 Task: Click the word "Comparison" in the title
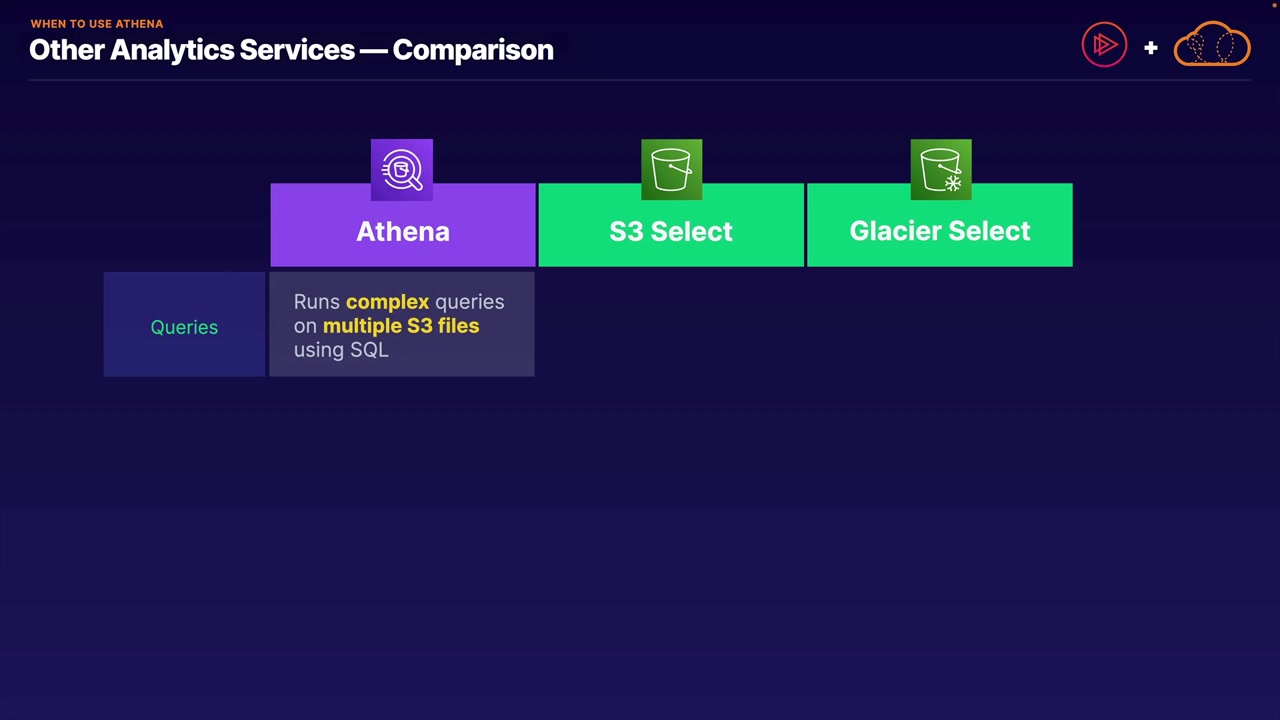point(473,50)
